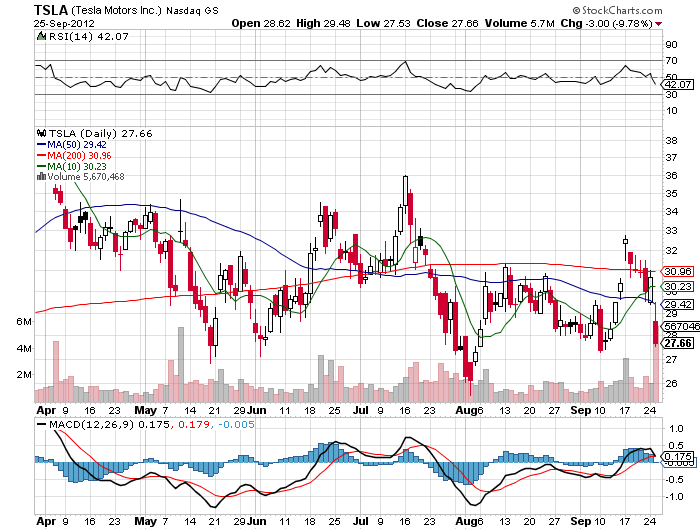Click the blue price tag 29.42
The width and height of the screenshot is (700, 530).
pos(678,305)
